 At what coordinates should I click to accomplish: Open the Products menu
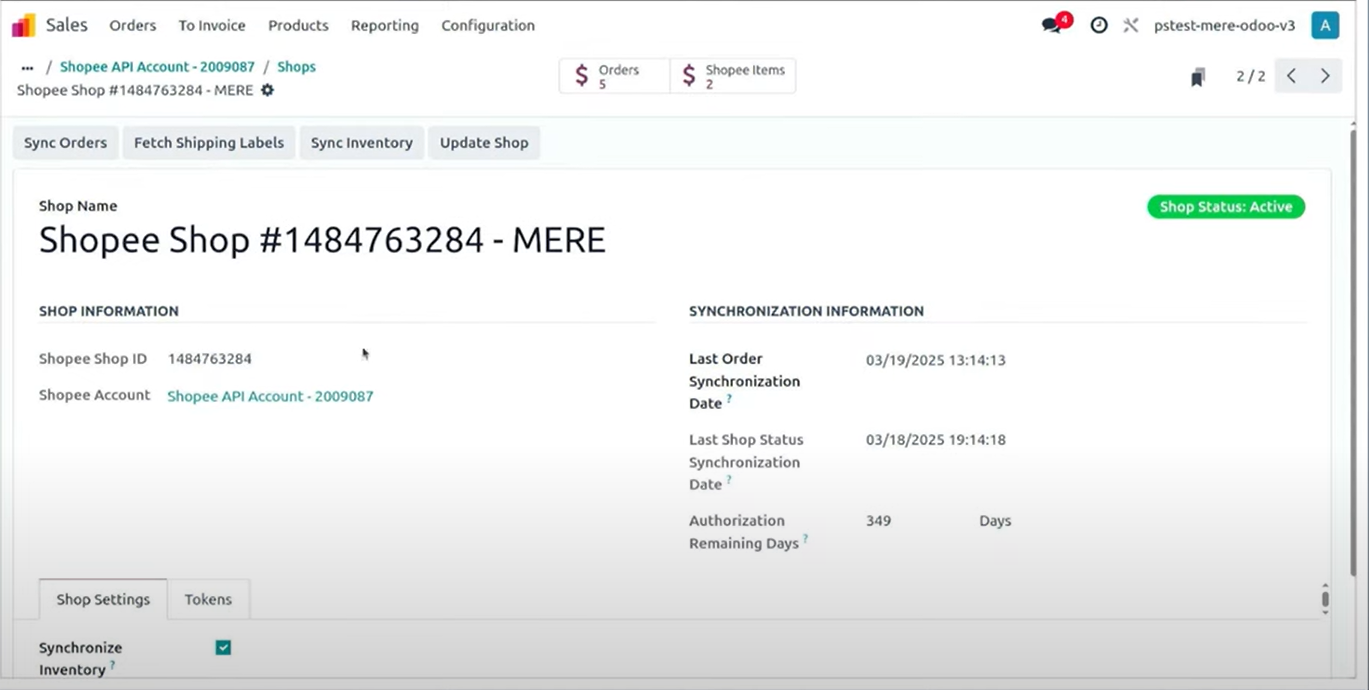coord(298,25)
